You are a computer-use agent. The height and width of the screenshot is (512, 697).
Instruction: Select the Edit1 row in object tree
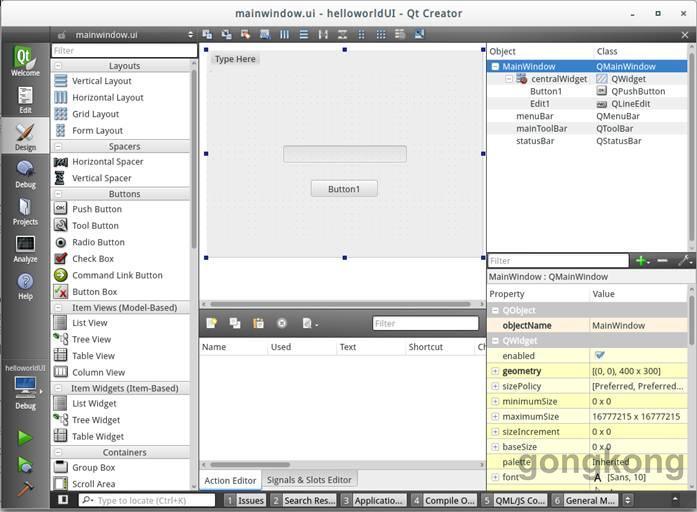click(x=587, y=104)
